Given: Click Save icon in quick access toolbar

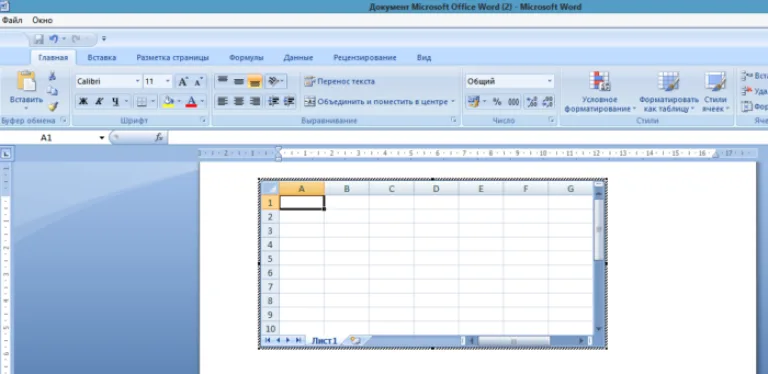Looking at the screenshot, I should [x=39, y=39].
